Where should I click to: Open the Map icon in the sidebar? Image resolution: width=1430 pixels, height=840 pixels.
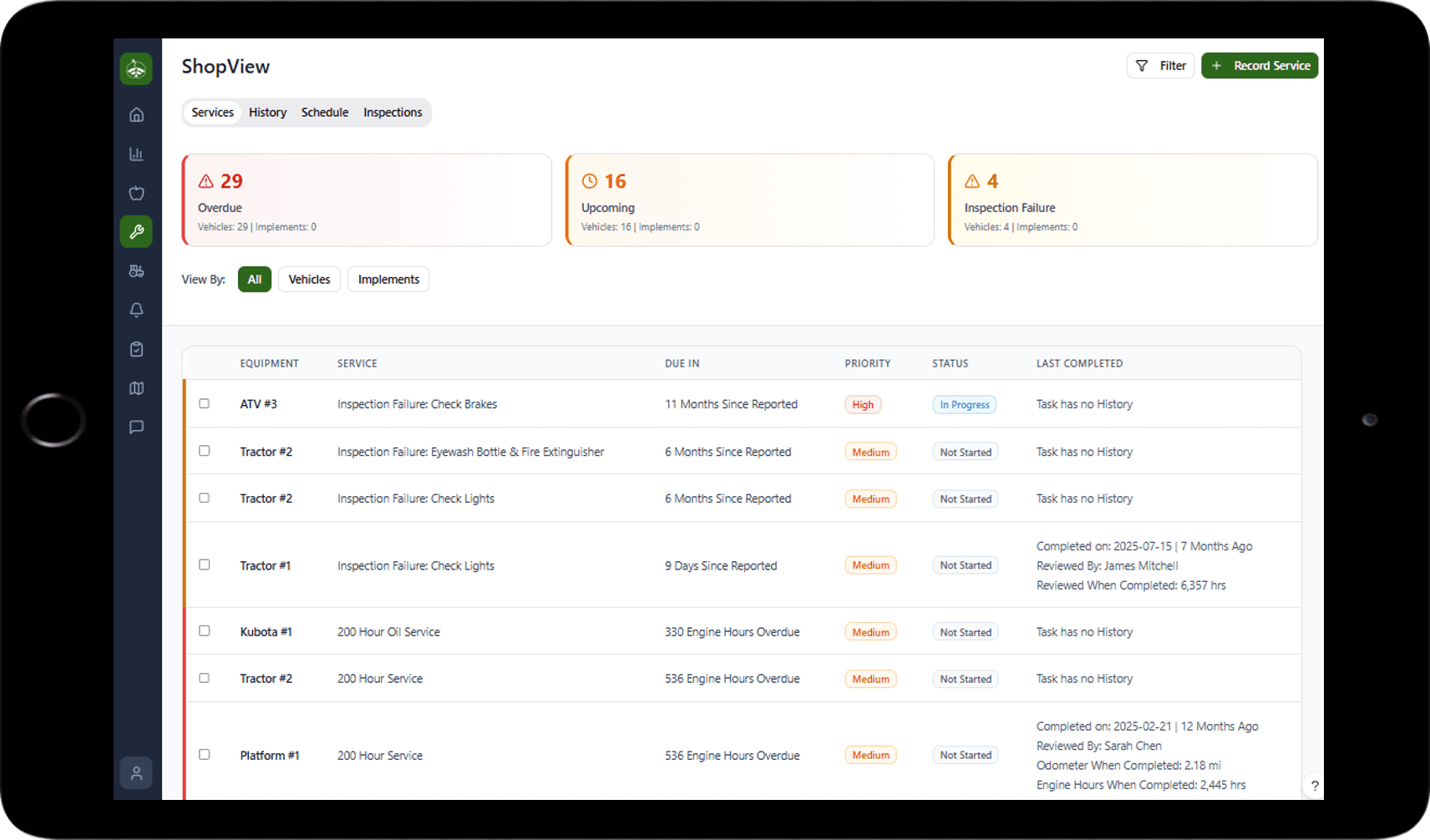[136, 387]
